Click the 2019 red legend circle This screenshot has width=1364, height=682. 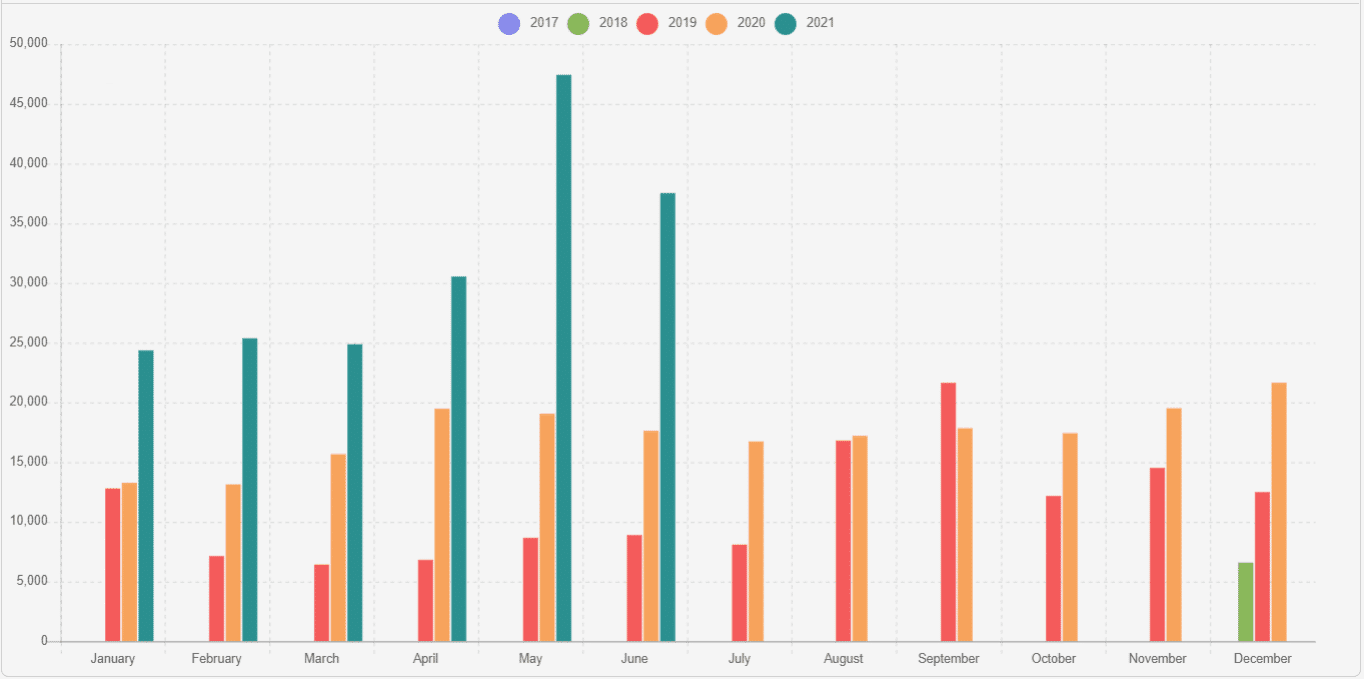647,23
